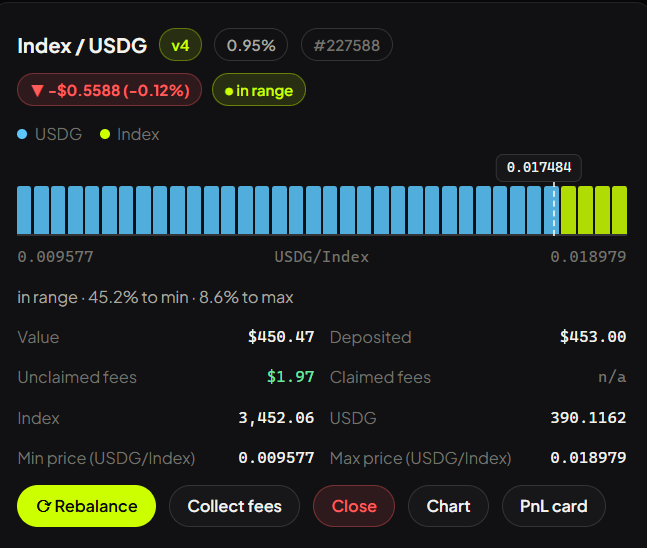The image size is (647, 548).
Task: Click the Deposited label
Action: point(371,337)
